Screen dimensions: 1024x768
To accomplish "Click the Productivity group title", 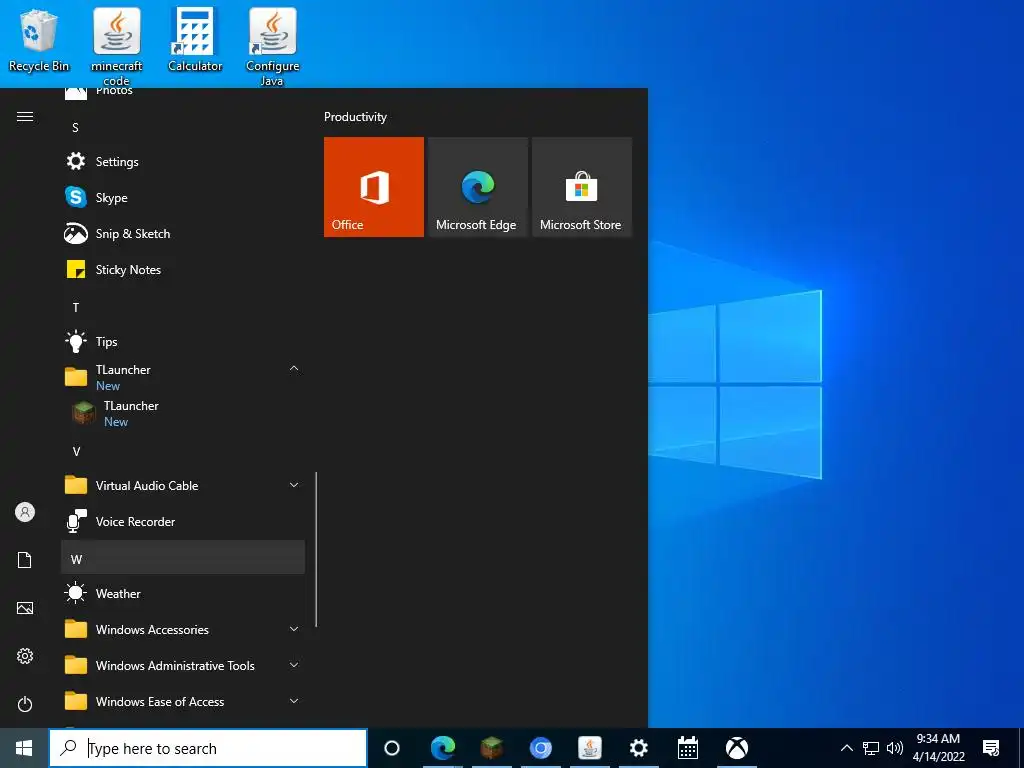I will tap(355, 117).
